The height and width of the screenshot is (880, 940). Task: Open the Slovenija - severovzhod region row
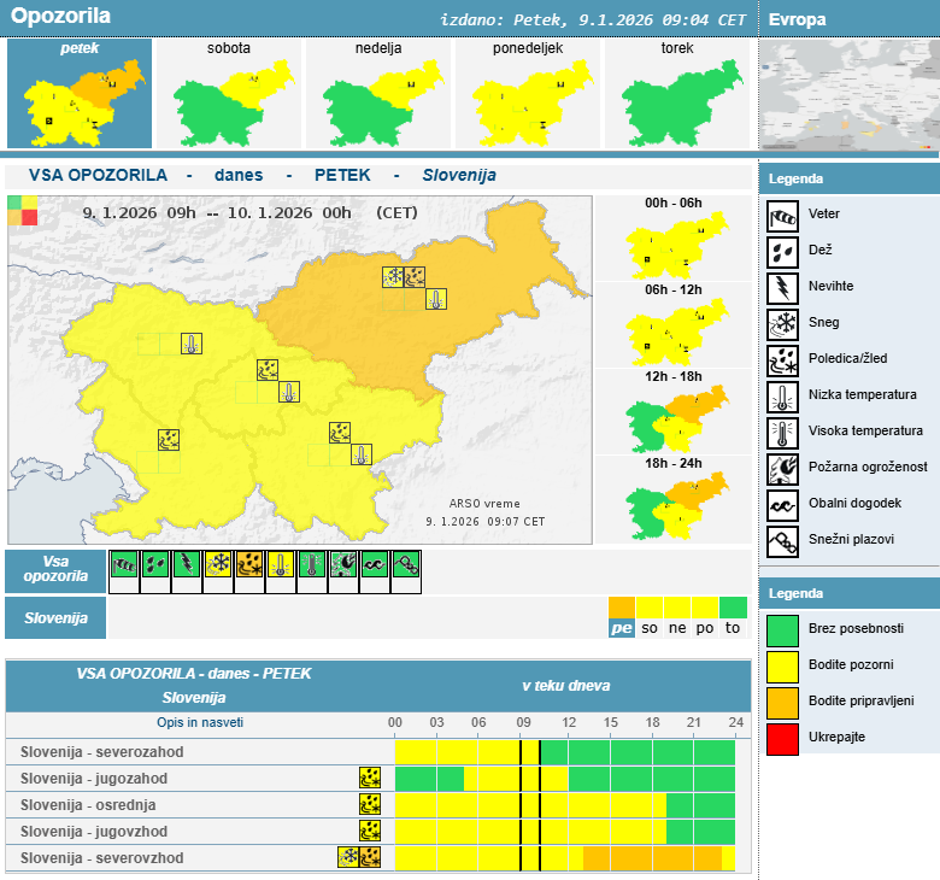point(102,858)
